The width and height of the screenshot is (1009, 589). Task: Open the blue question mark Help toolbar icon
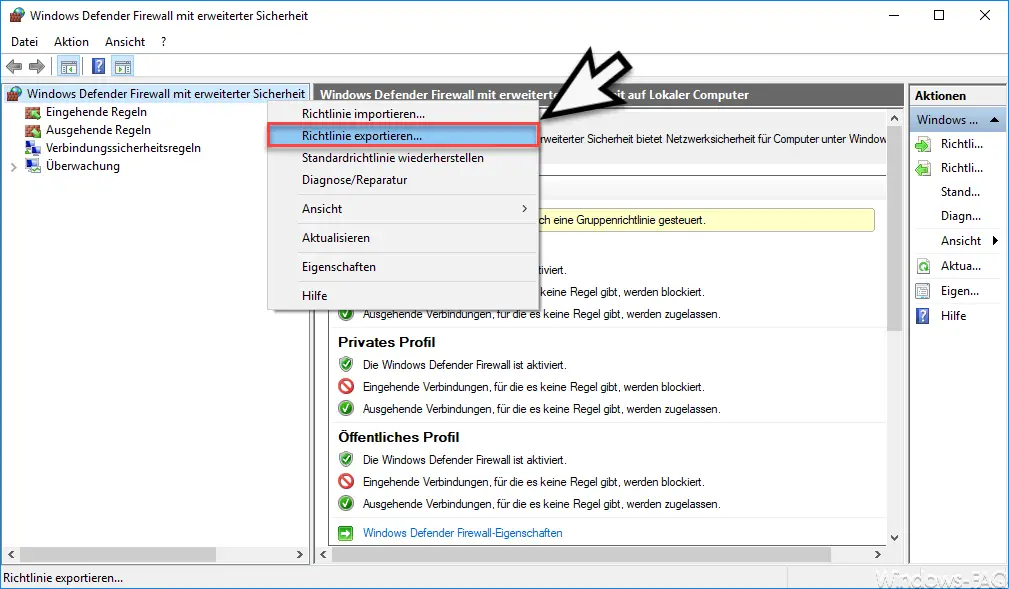tap(98, 66)
